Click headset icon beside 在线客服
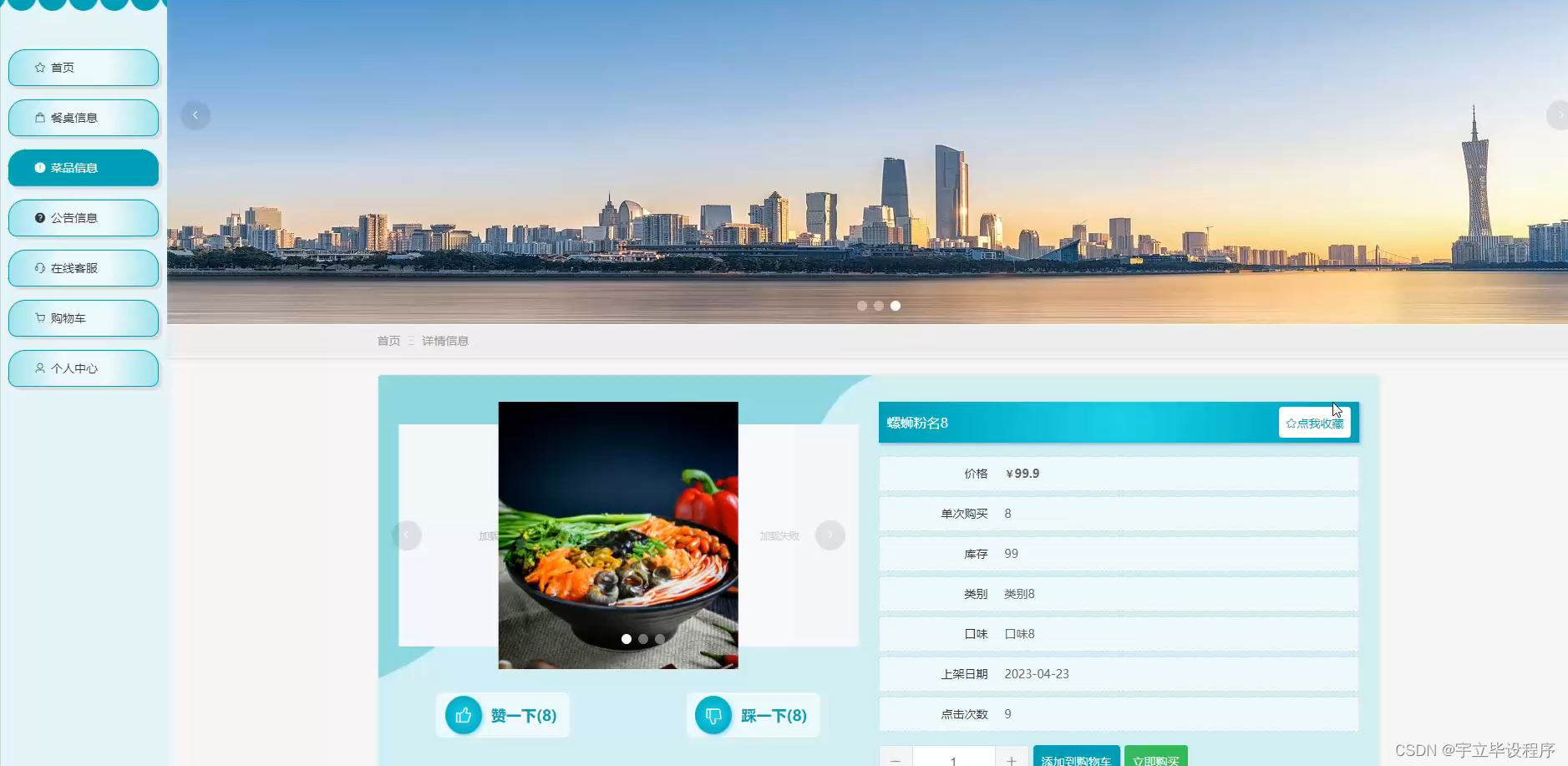Screen dimensions: 1568x766 tap(40, 268)
